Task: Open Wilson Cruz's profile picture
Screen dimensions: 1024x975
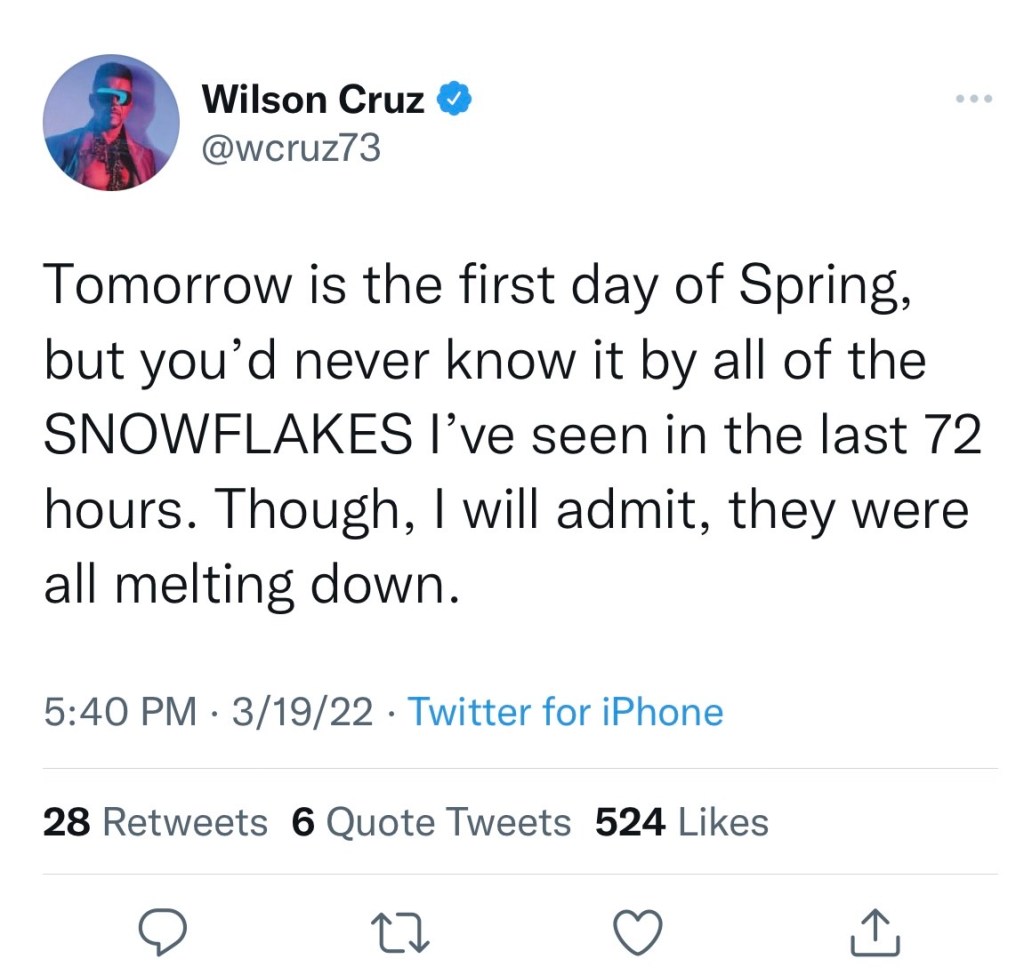Action: pos(111,122)
